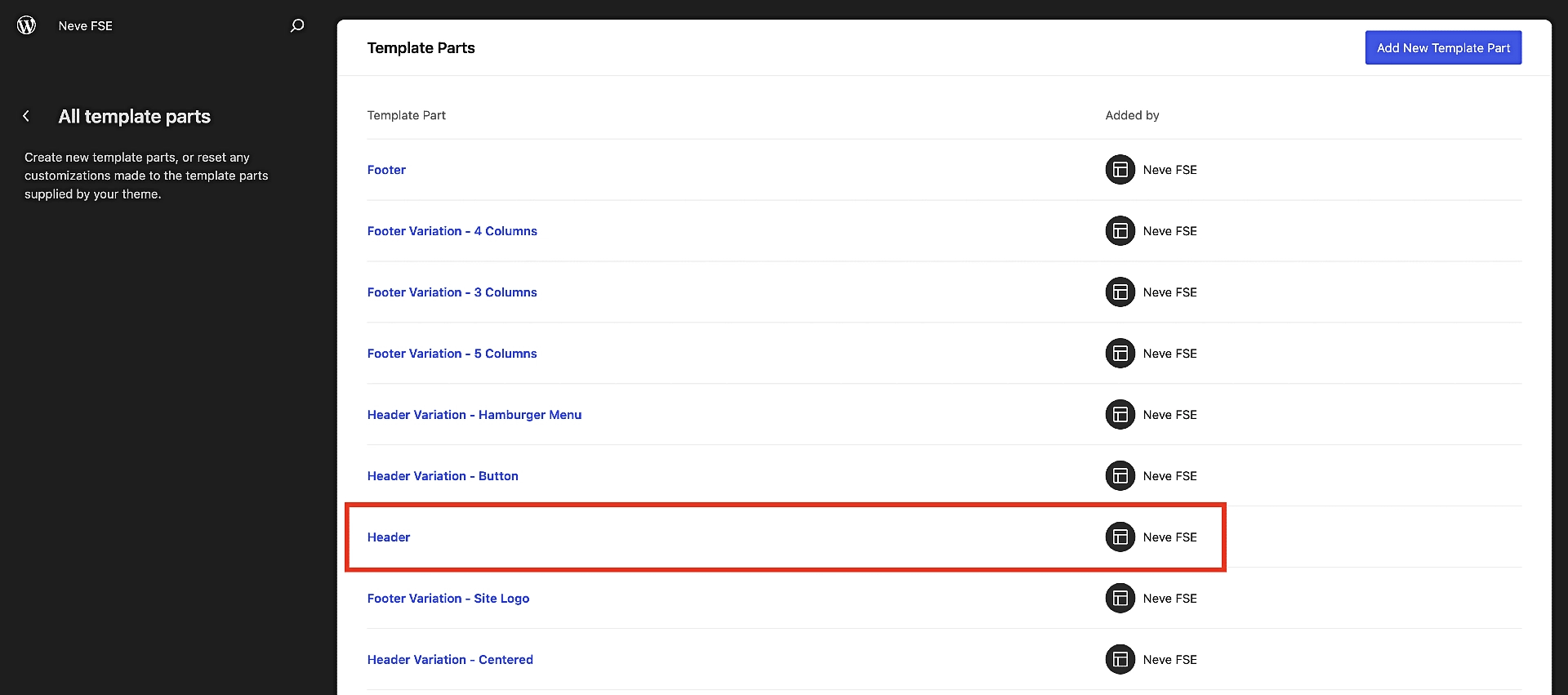Image resolution: width=1568 pixels, height=695 pixels.
Task: Click the Template Part column header
Action: tap(407, 115)
